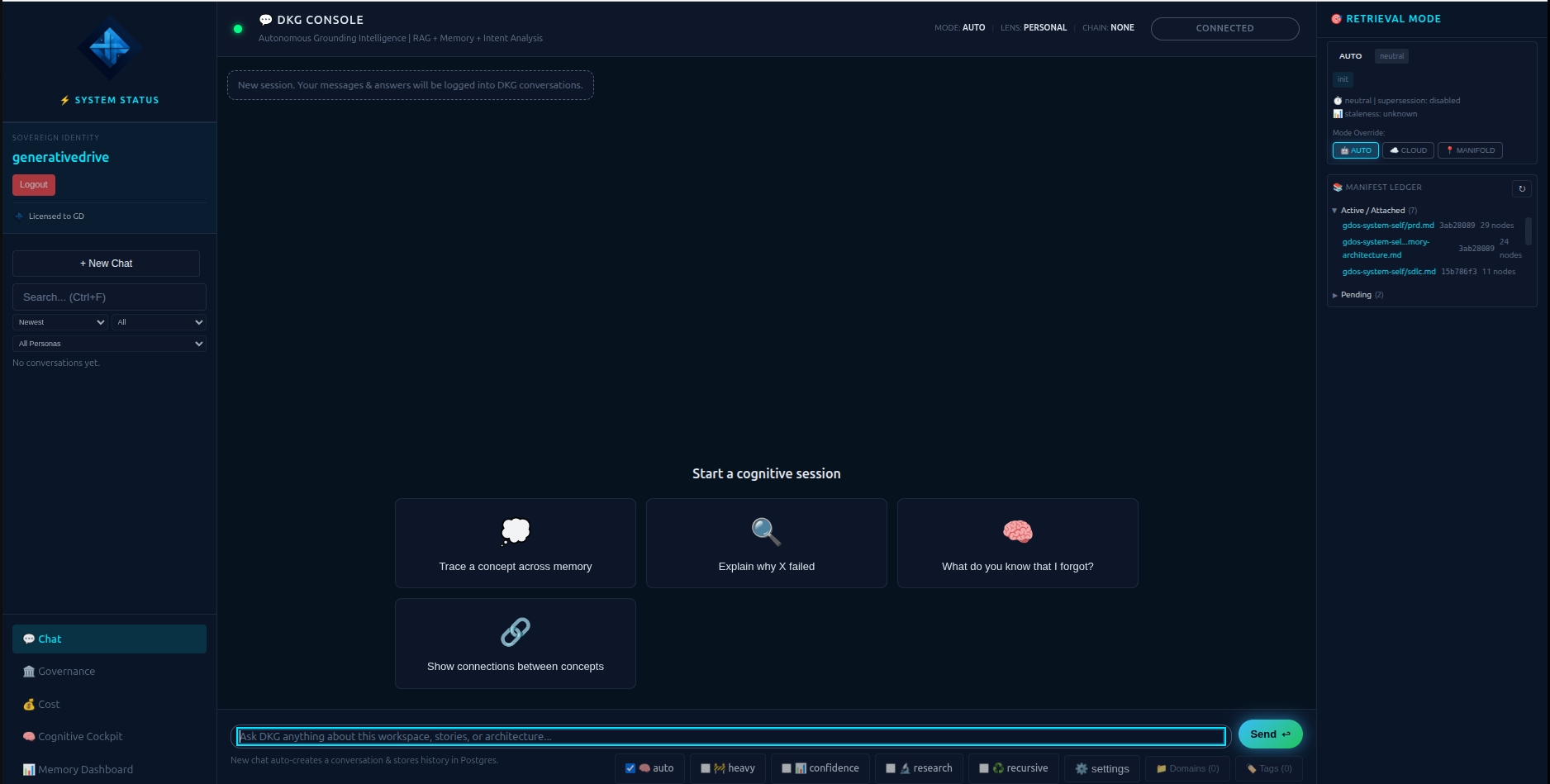1550x784 pixels.
Task: Check the recursive option checkbox
Action: pos(985,767)
